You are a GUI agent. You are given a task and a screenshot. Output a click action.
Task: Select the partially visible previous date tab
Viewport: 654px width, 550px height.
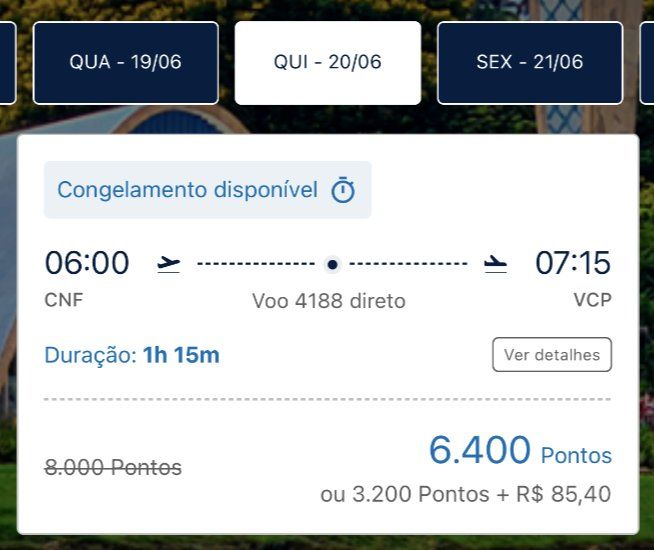pos(8,63)
